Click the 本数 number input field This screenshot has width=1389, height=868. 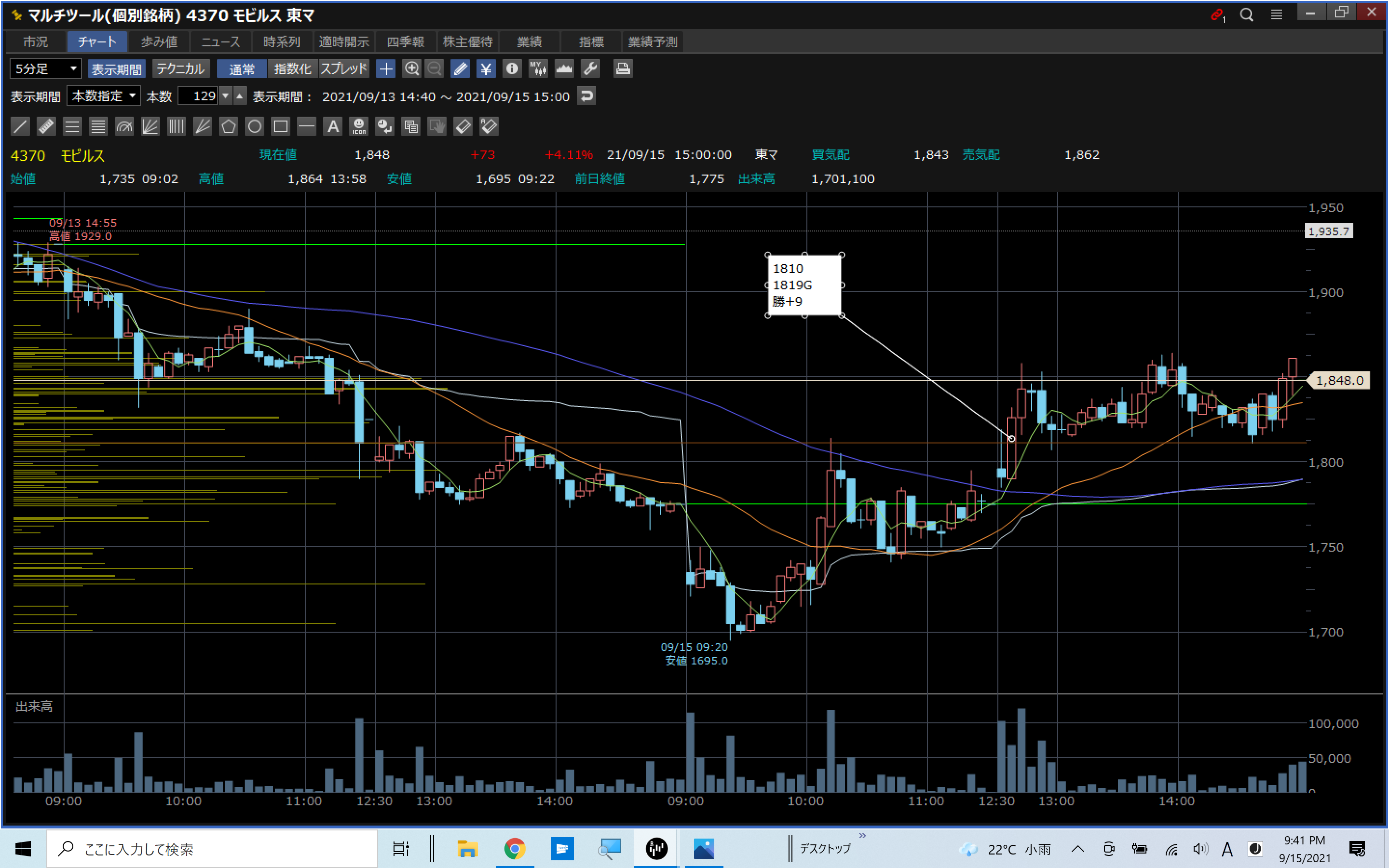pos(198,96)
